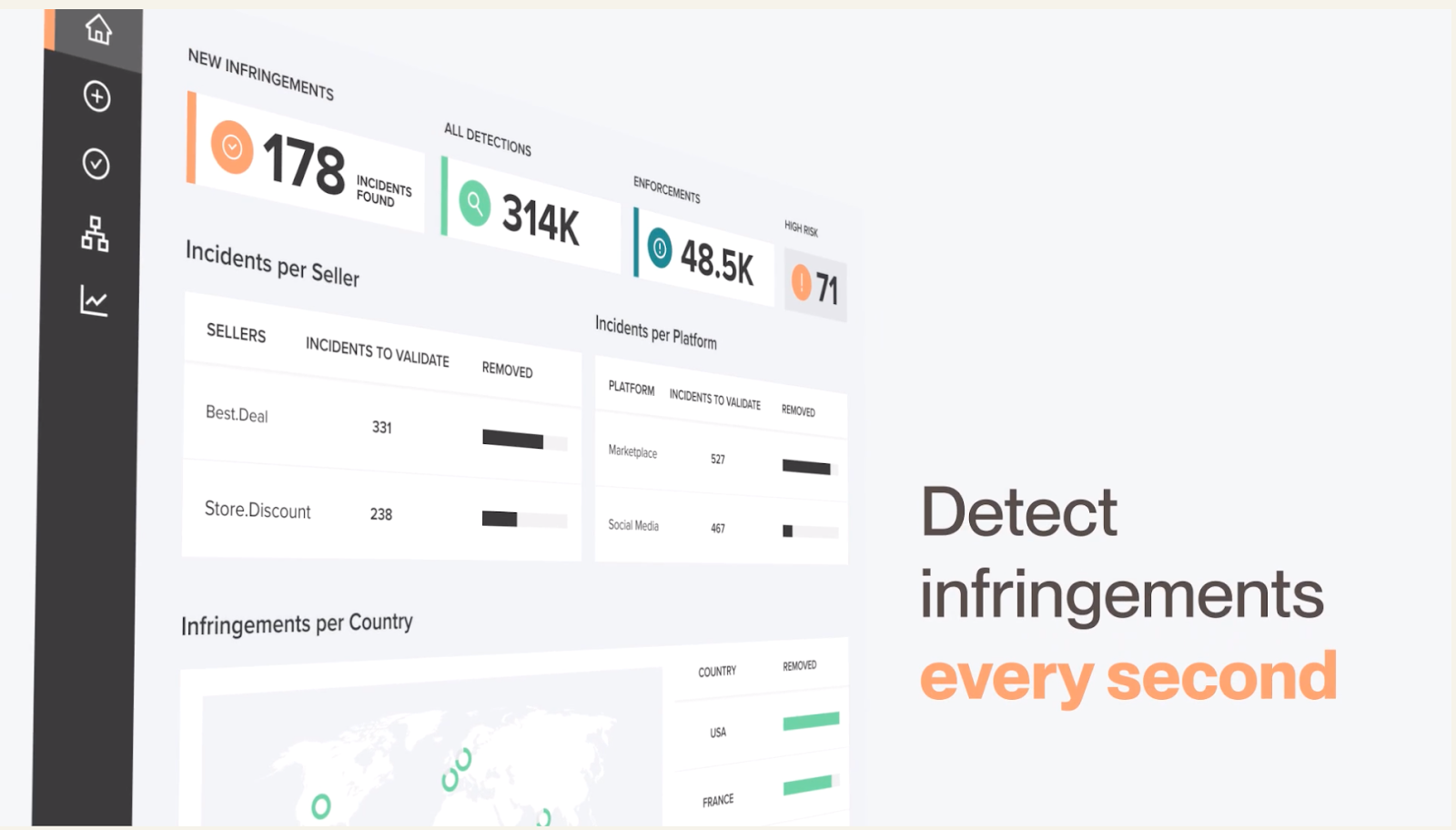Select the Best.Deal seller name
The width and height of the screenshot is (1456, 830).
[x=237, y=414]
